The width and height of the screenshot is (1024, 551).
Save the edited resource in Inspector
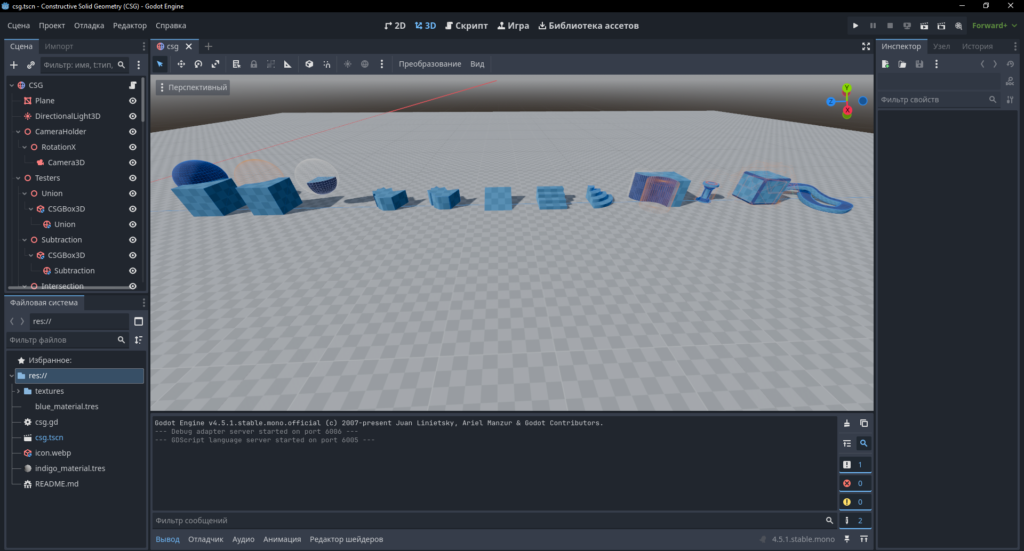coord(919,64)
